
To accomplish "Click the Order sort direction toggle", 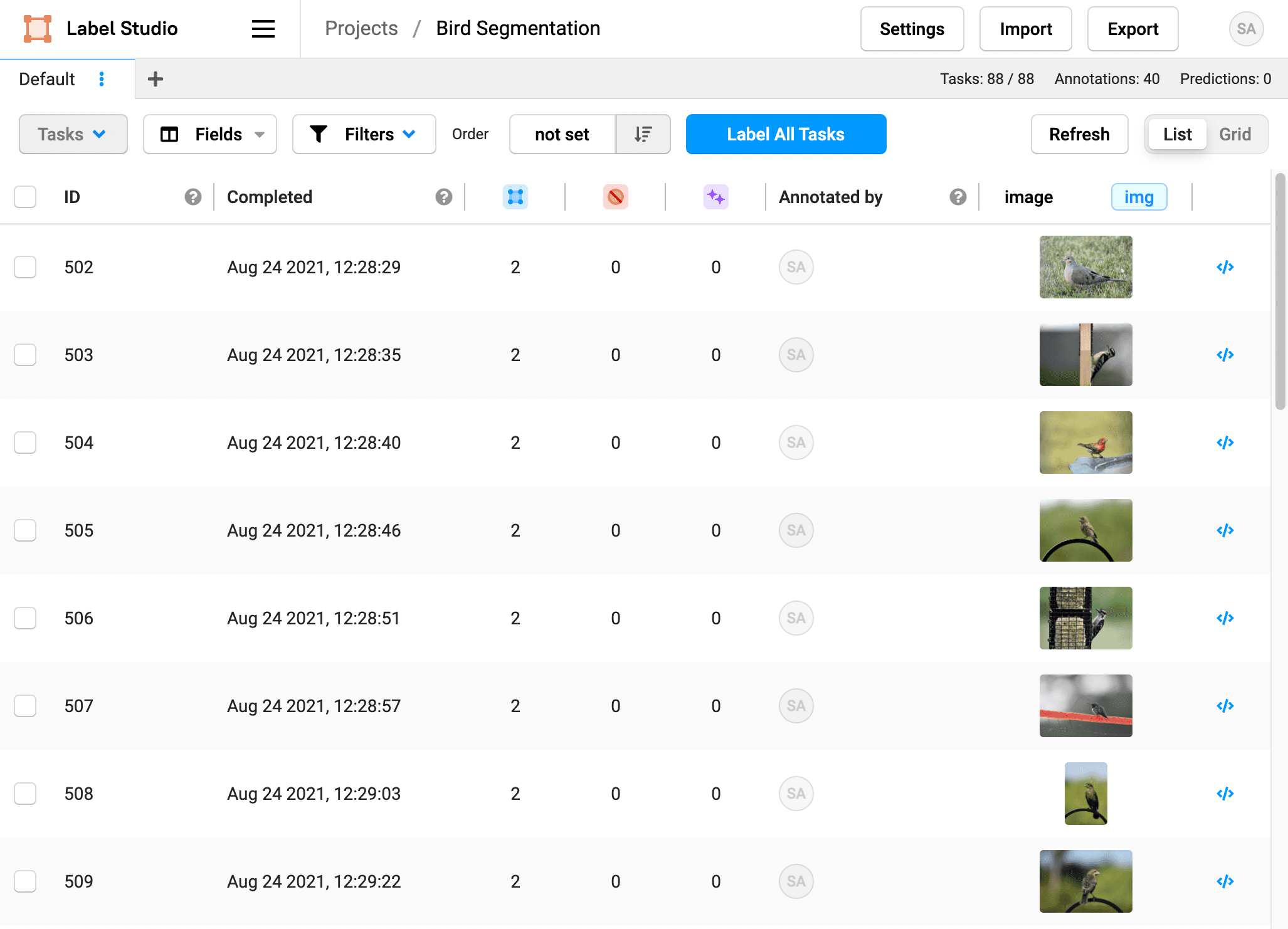I will click(642, 133).
